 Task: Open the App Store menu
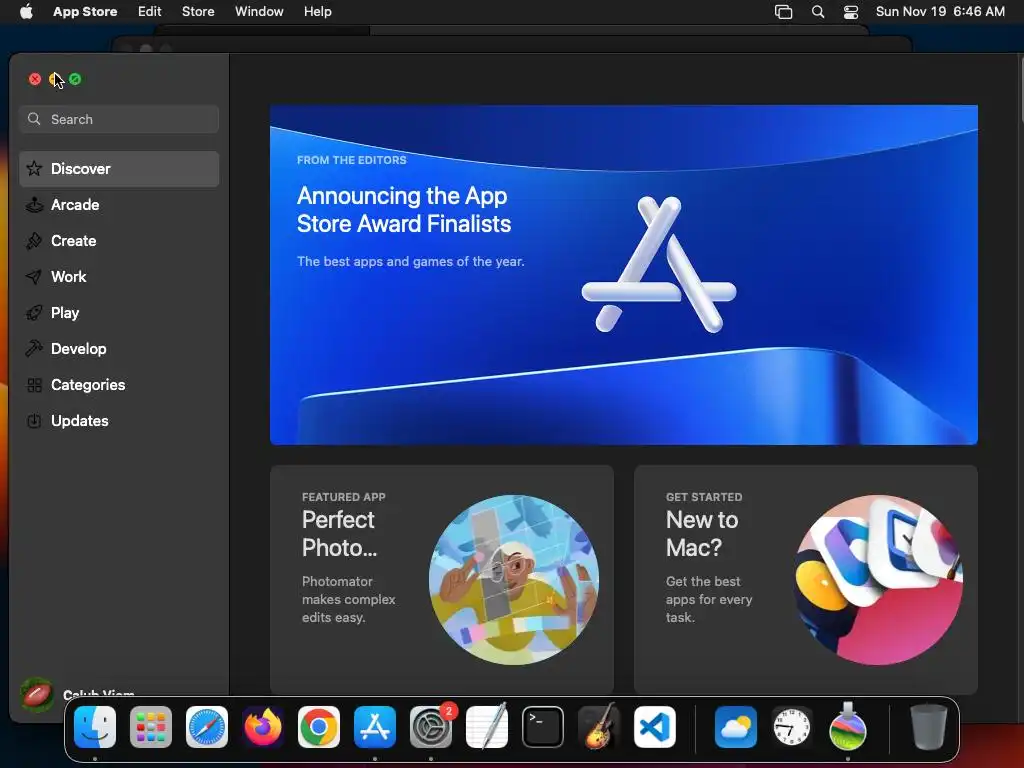pyautogui.click(x=85, y=11)
